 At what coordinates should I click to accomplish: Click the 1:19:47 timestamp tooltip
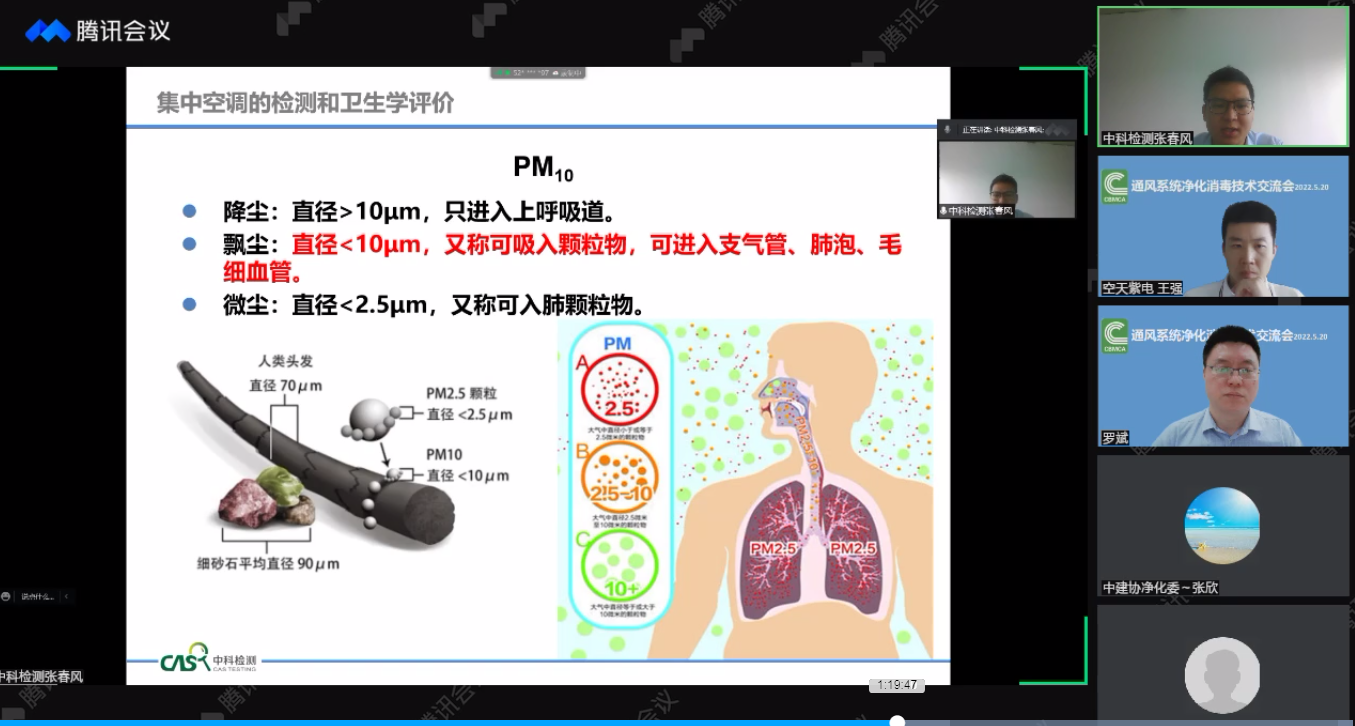[x=896, y=685]
